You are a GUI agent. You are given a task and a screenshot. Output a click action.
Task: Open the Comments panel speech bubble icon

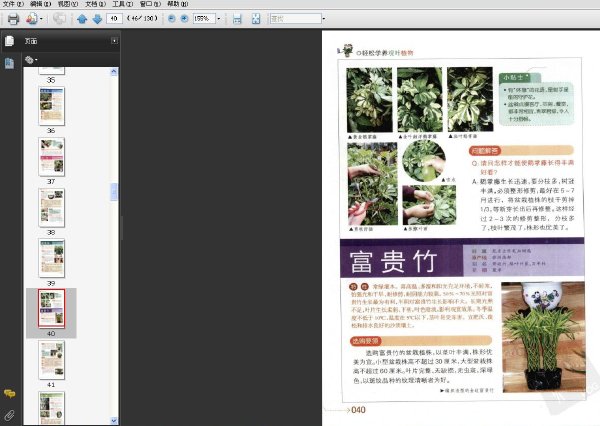pyautogui.click(x=9, y=393)
